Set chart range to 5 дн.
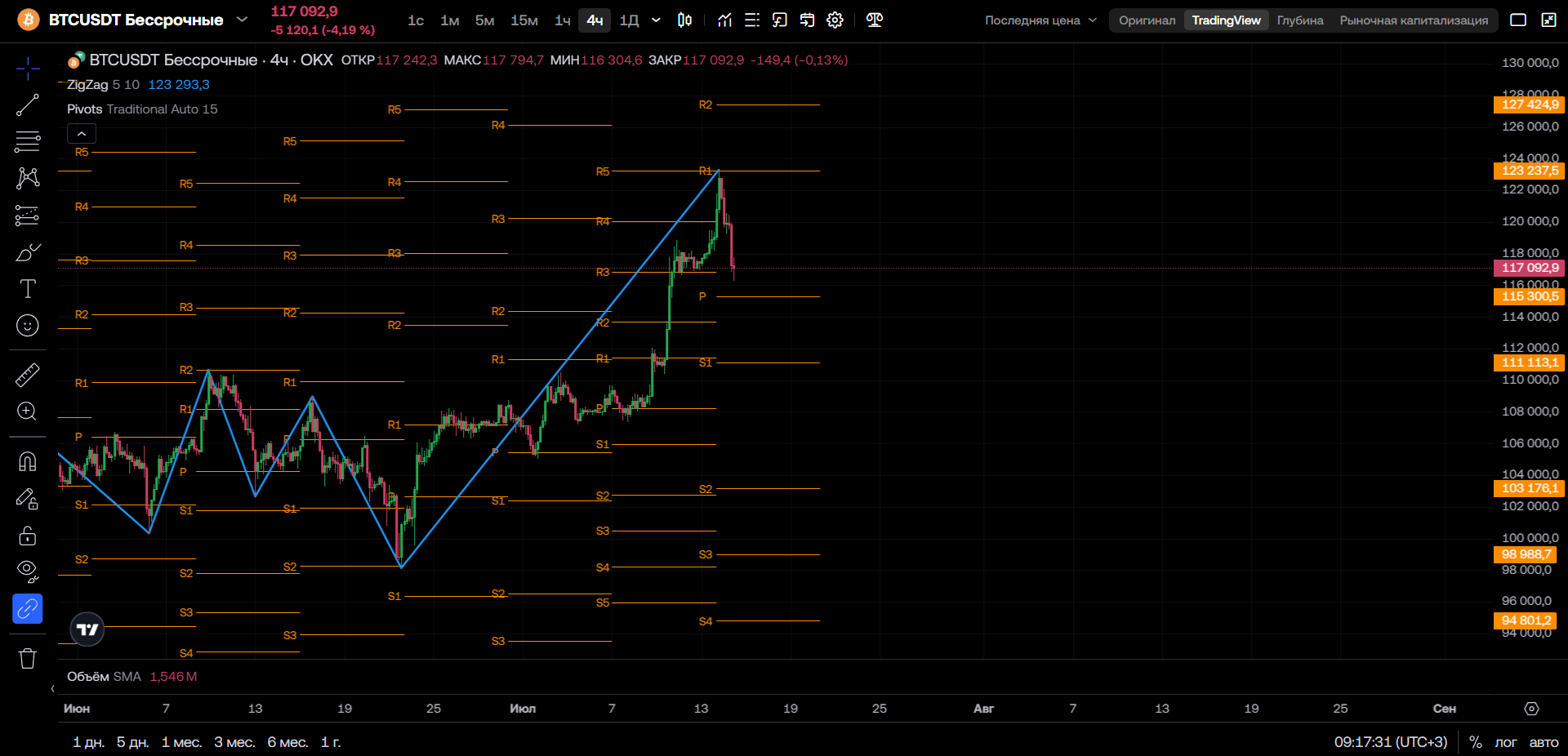Screen dimensions: 1568x756 [x=132, y=742]
